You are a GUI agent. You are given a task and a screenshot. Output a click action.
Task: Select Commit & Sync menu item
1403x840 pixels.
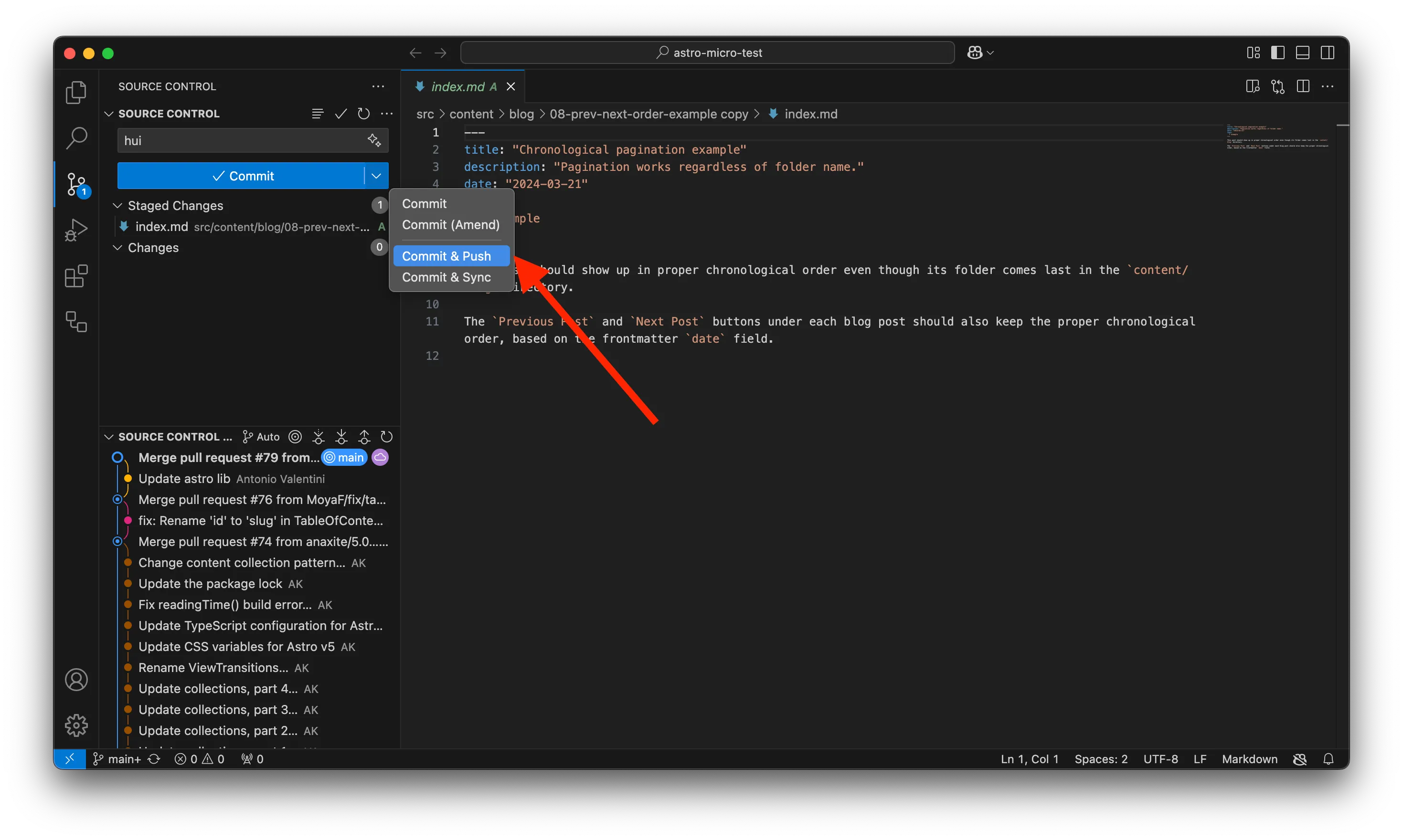coord(451,277)
